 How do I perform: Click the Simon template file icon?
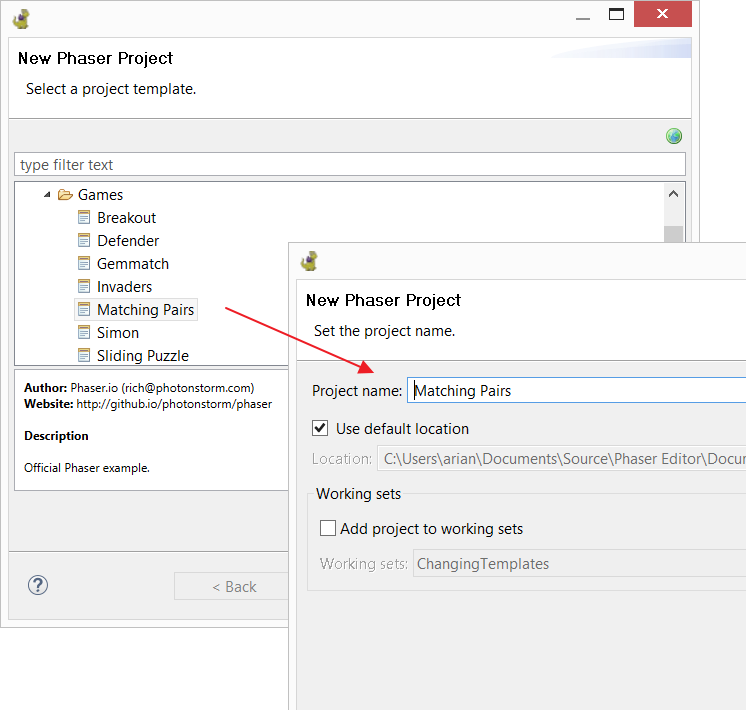[84, 332]
